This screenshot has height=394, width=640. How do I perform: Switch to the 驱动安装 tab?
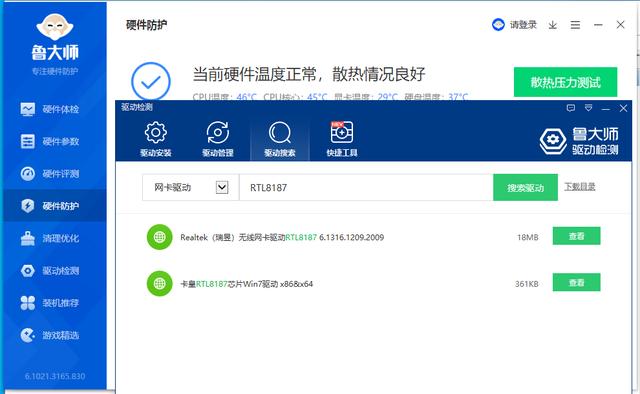click(156, 139)
